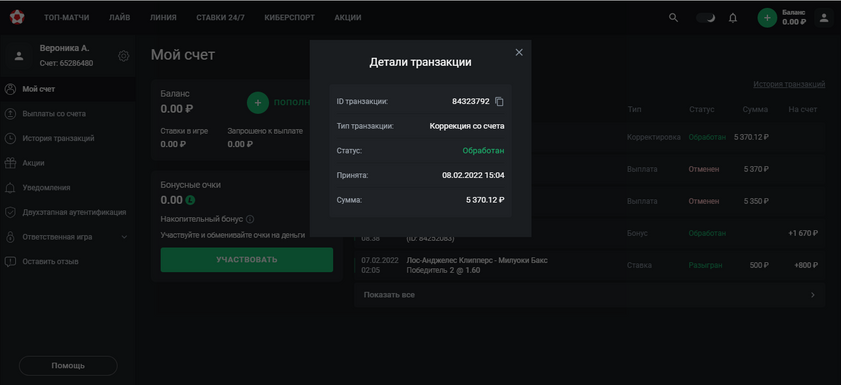Open Уведомления in sidebar
The width and height of the screenshot is (841, 385).
[x=68, y=188]
